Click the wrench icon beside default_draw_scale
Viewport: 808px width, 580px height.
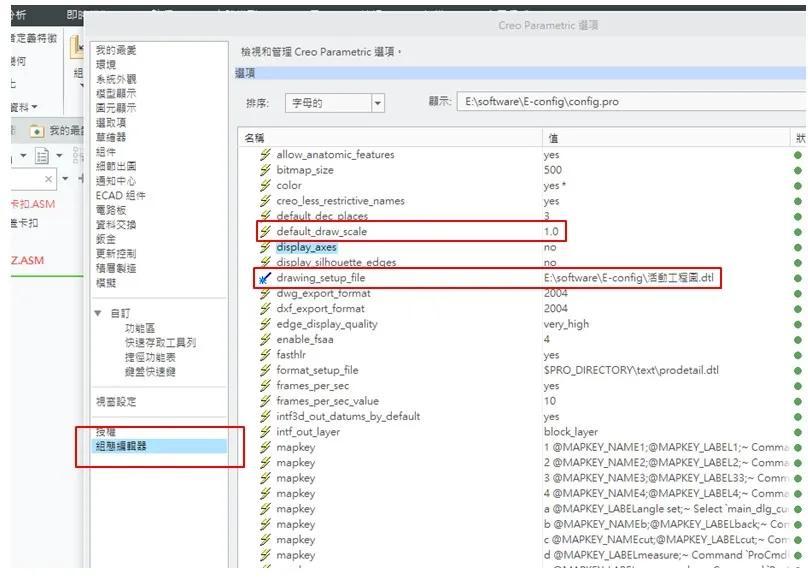point(262,230)
